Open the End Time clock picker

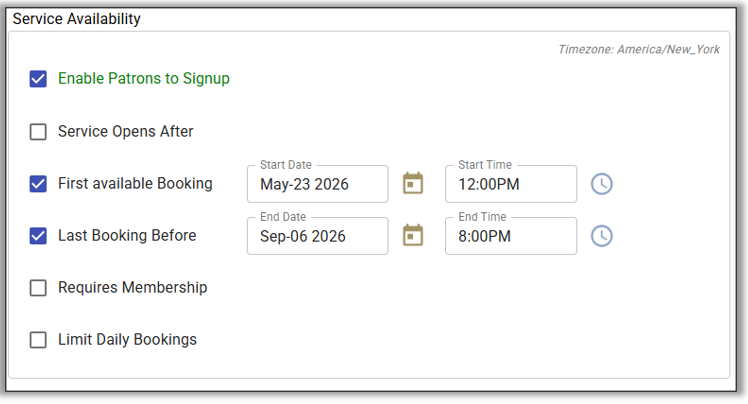tap(601, 236)
